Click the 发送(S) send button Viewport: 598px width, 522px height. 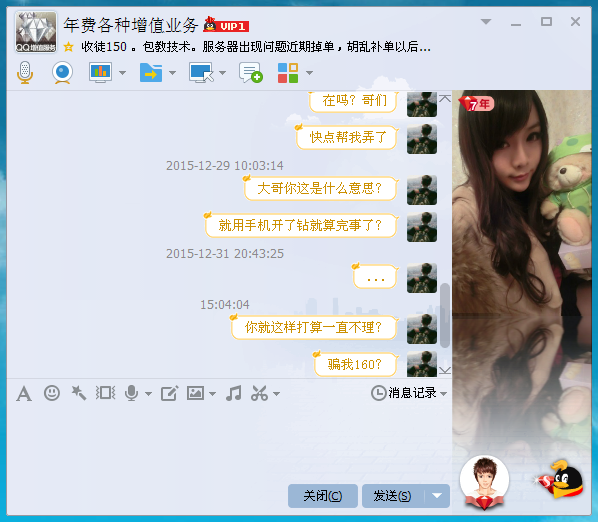coord(393,496)
